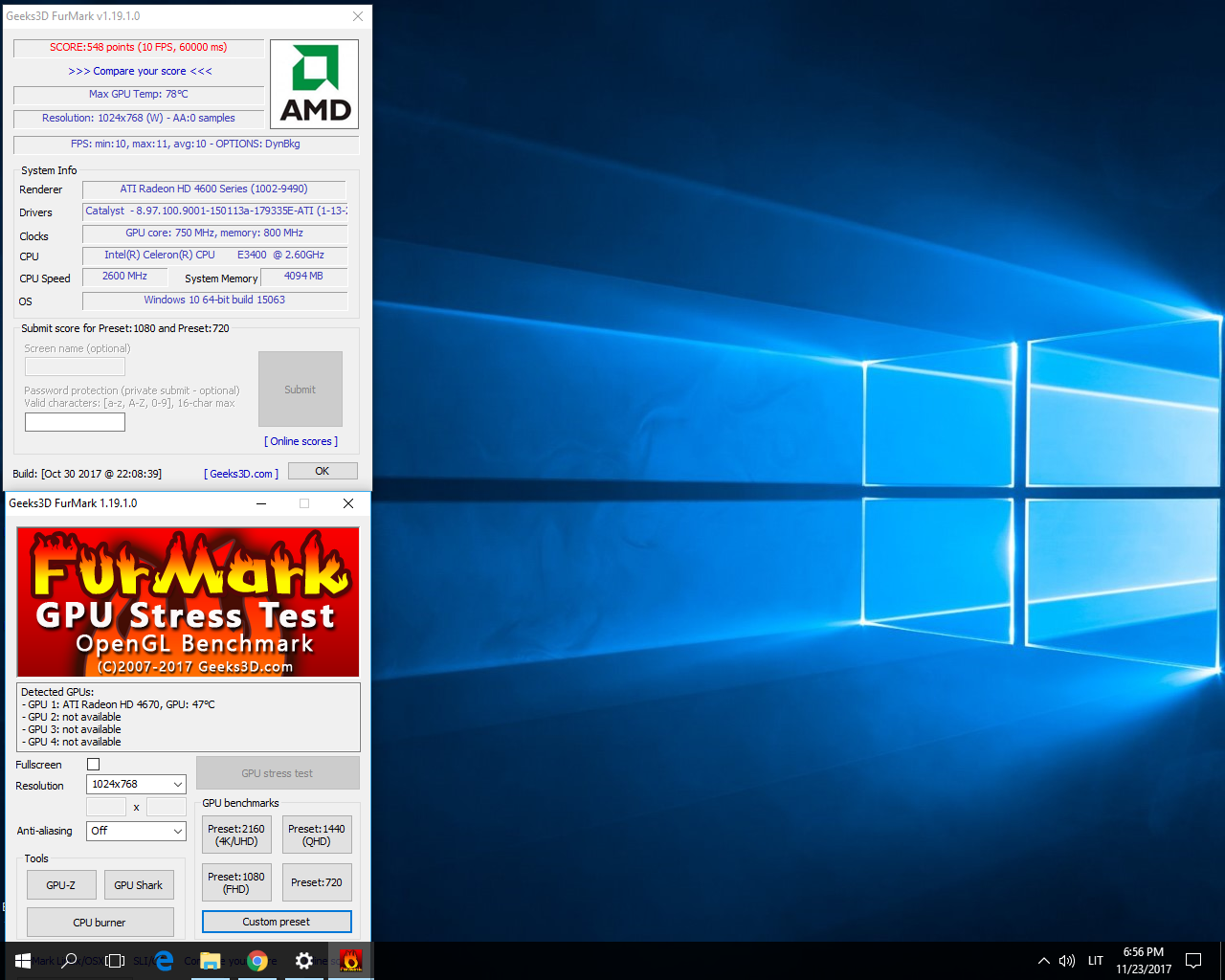This screenshot has height=980, width=1225.
Task: Close the FurMark main window
Action: point(348,503)
